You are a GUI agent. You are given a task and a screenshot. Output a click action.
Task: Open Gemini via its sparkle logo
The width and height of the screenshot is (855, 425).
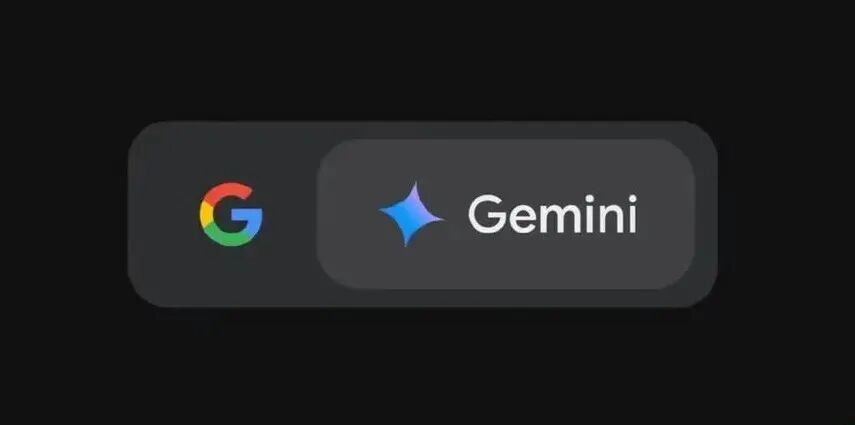pyautogui.click(x=412, y=214)
